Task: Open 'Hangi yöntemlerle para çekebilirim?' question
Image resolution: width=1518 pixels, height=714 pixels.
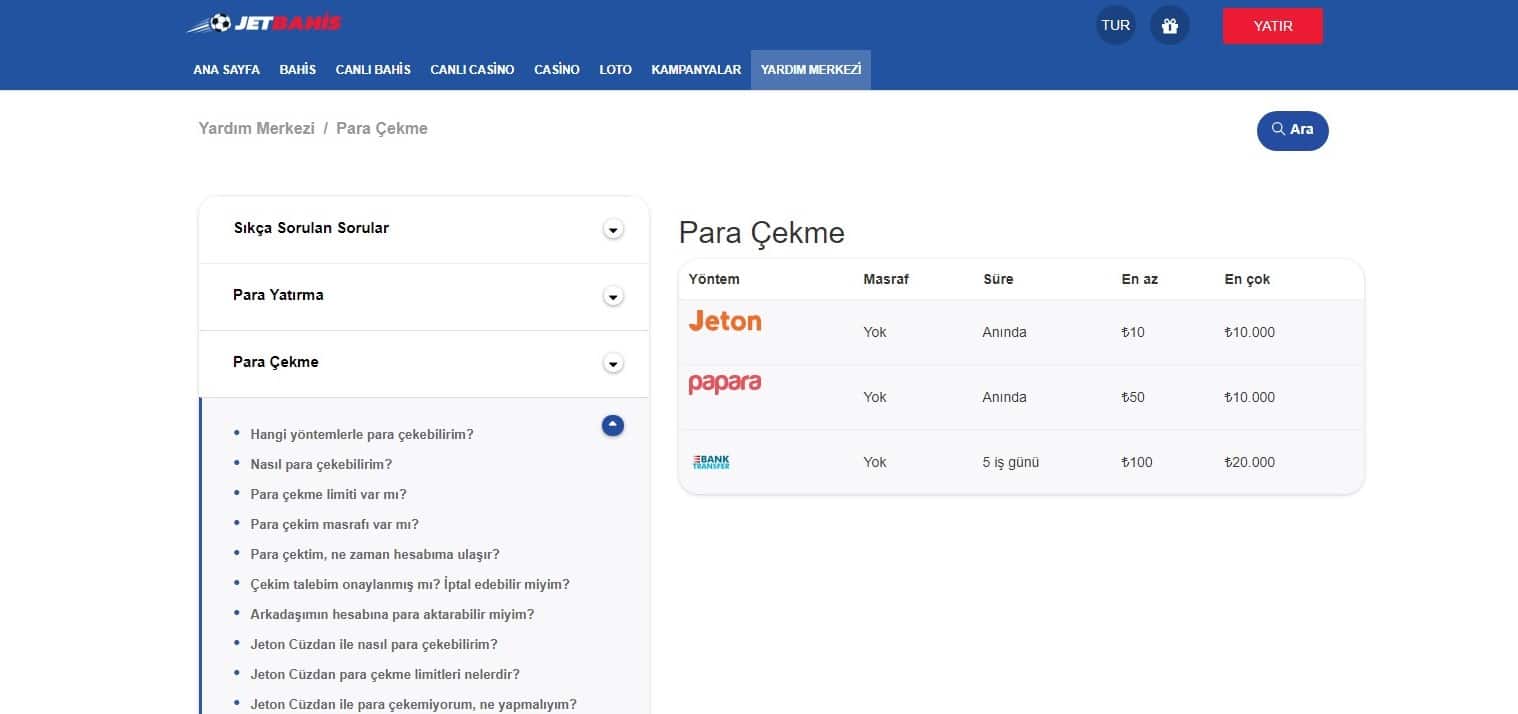Action: (362, 434)
